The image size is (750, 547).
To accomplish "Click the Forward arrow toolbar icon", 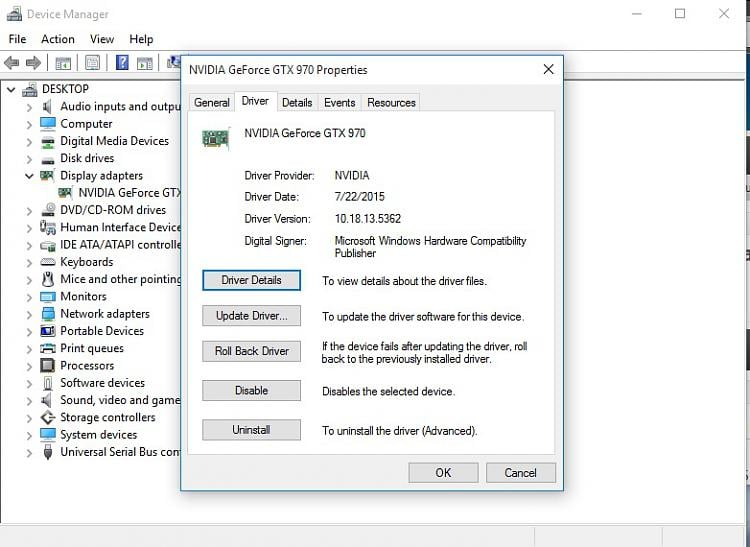I will [x=33, y=63].
